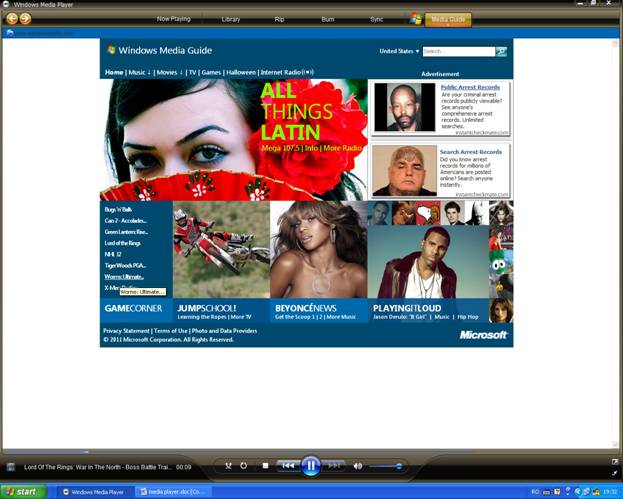Screen dimensions: 623x499
Task: Click the Mega 107.5 radio link
Action: pos(281,148)
